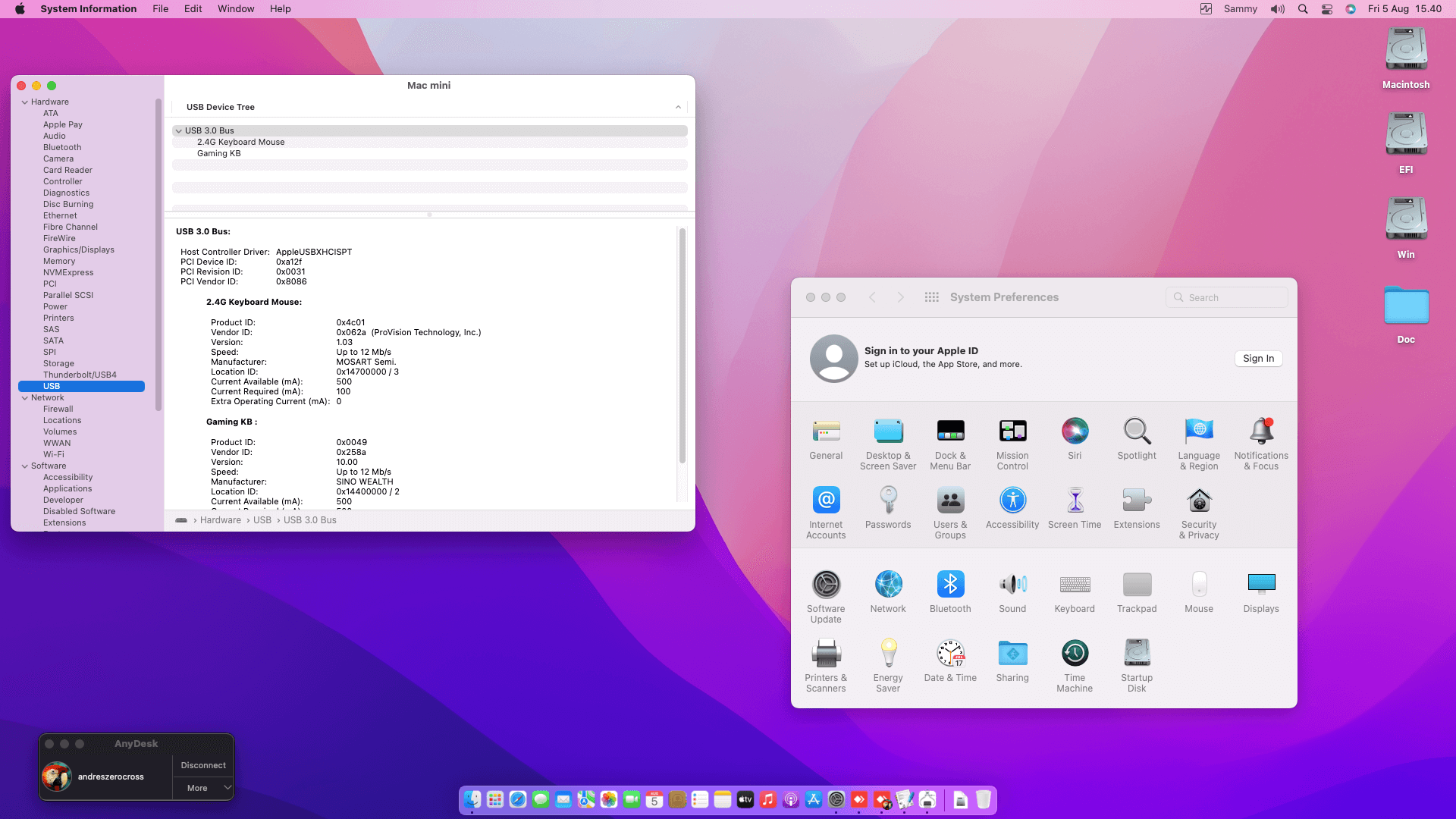Disconnect the AnyDesk session

click(203, 765)
